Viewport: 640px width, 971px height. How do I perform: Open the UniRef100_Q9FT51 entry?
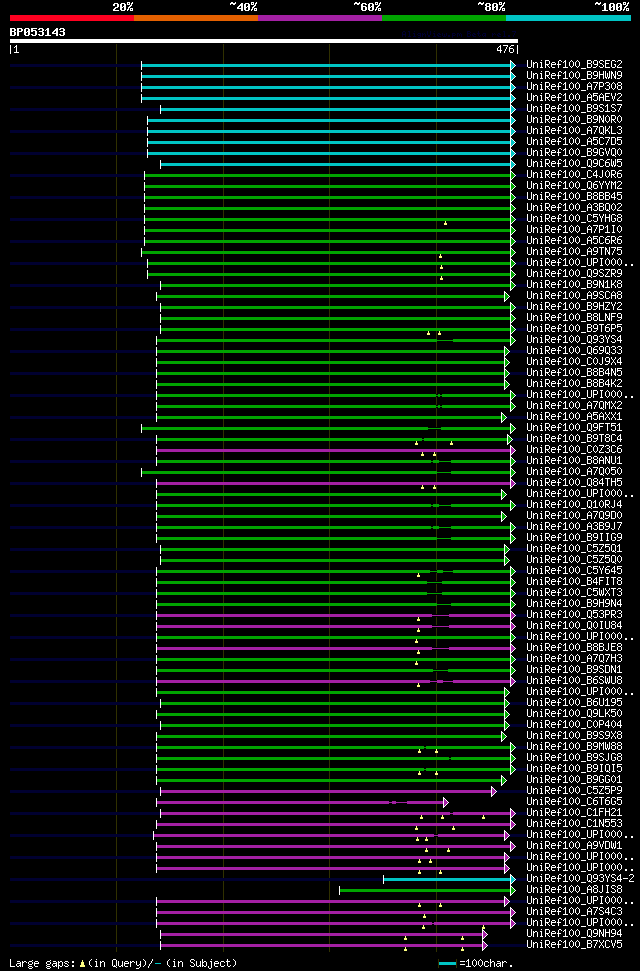(574, 428)
